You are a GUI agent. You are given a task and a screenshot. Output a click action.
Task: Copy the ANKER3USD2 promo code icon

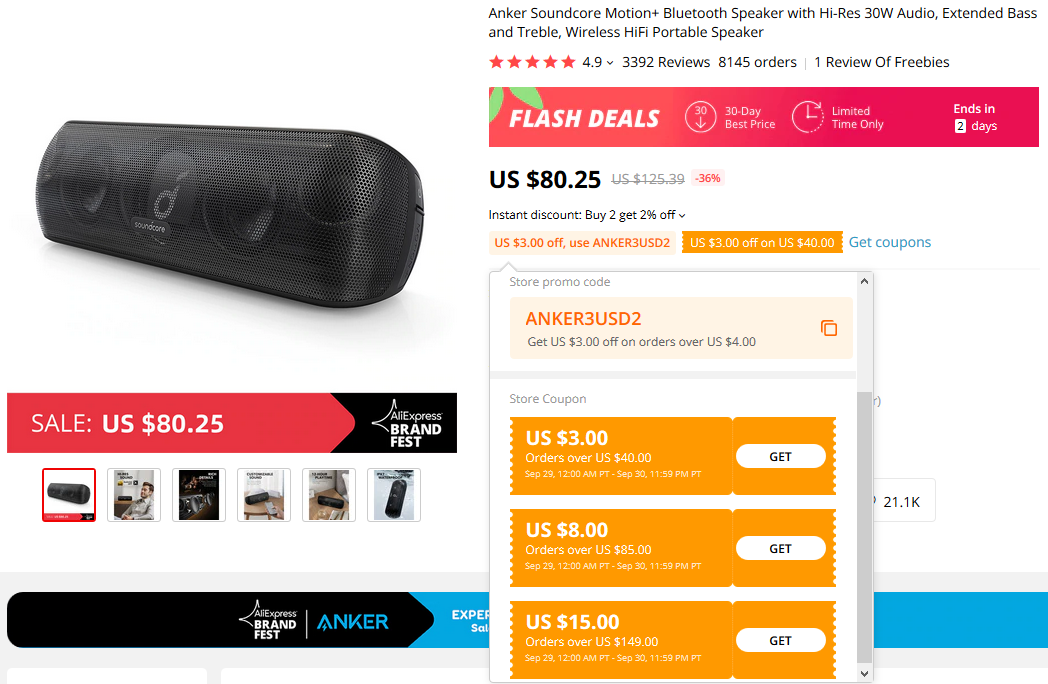tap(829, 328)
